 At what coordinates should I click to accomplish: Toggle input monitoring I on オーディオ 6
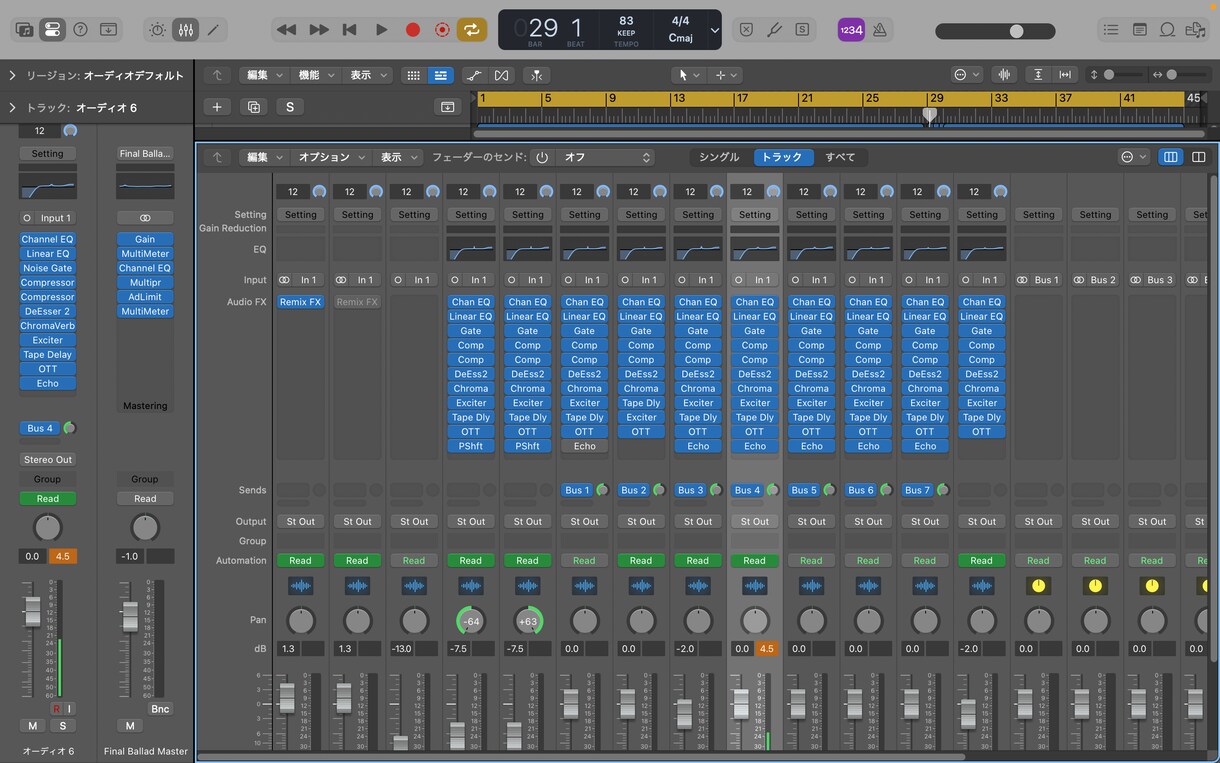pyautogui.click(x=70, y=708)
